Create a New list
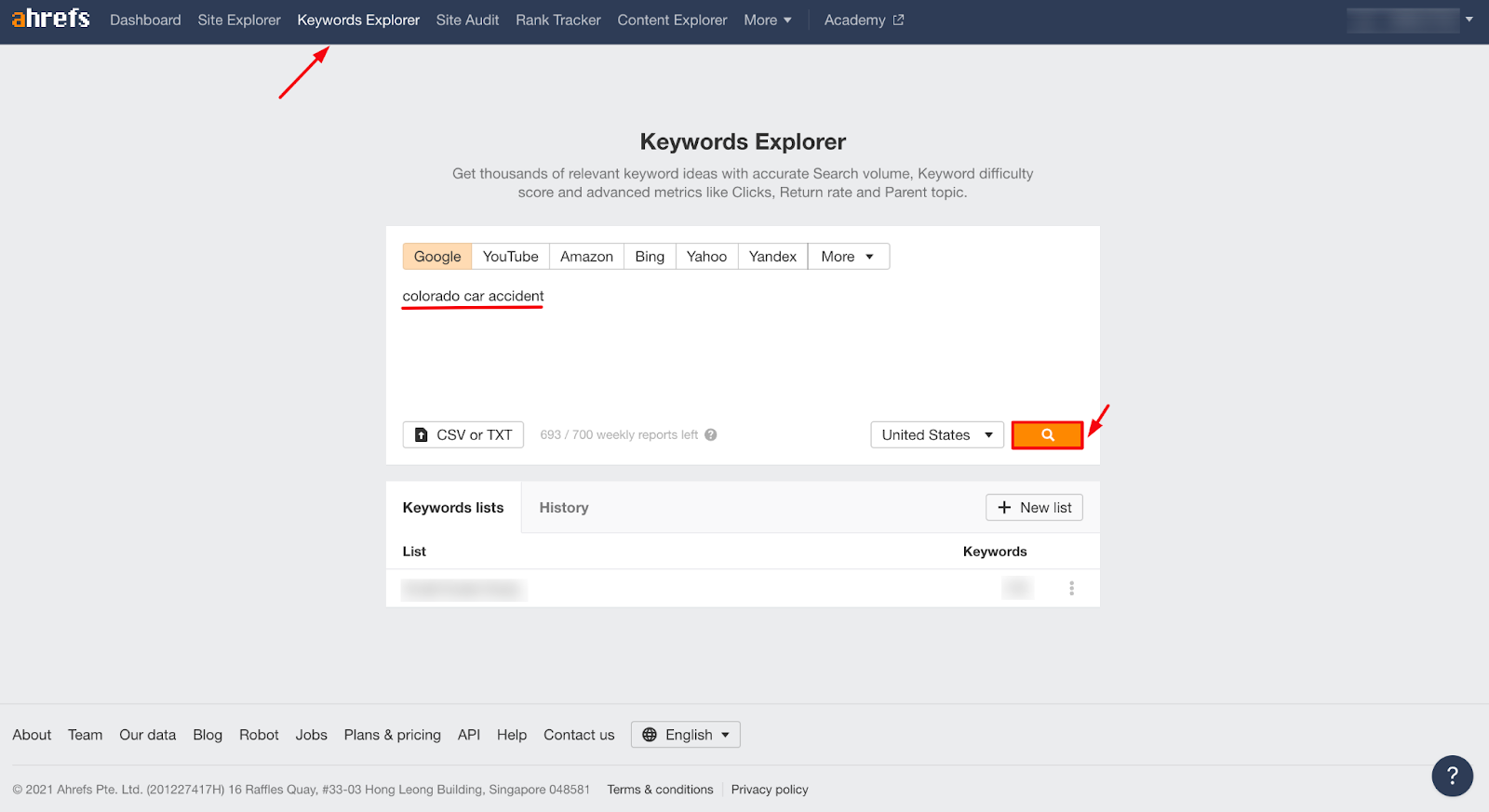This screenshot has height=812, width=1489. [1034, 507]
